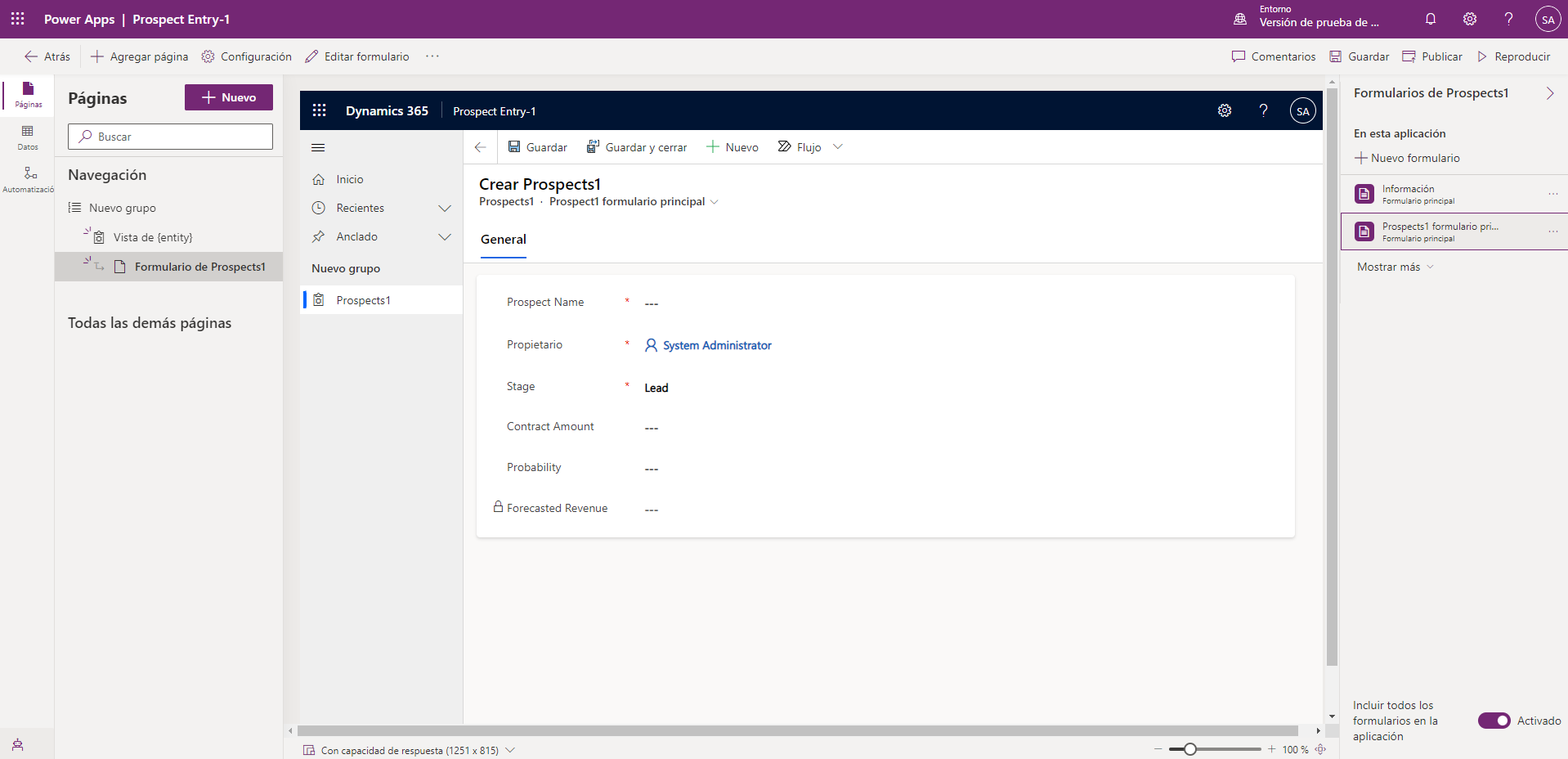The width and height of the screenshot is (1568, 759).
Task: Open Power Apps settings gear
Action: click(x=1470, y=19)
